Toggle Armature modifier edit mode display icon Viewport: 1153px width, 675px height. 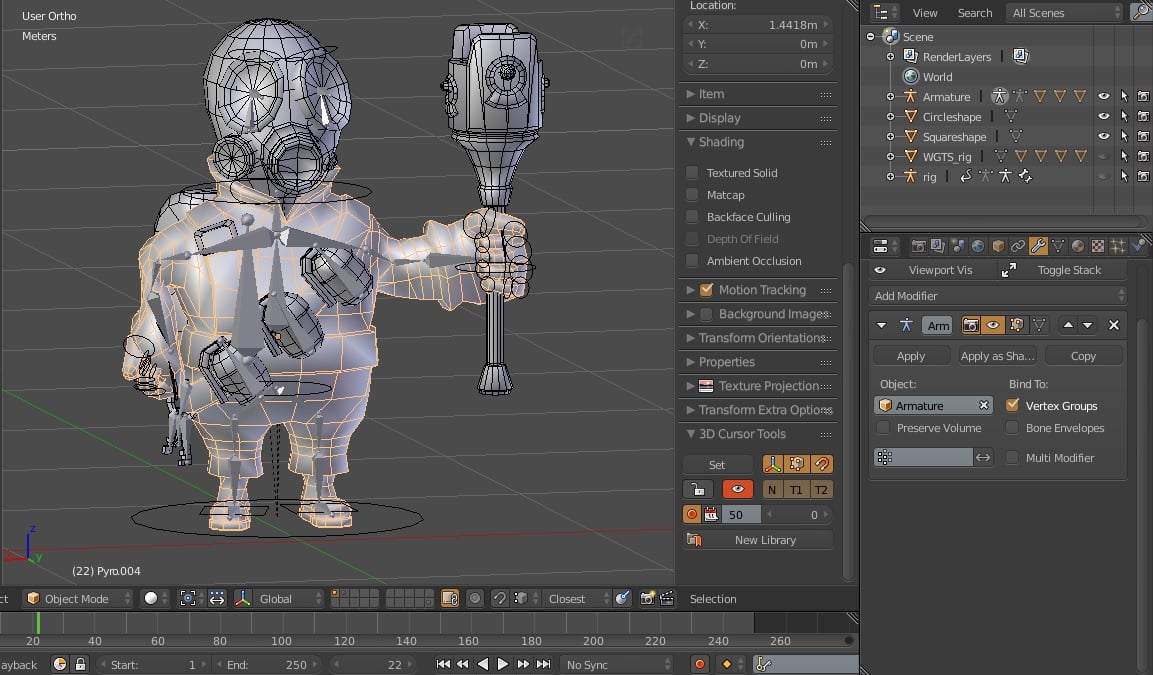point(1016,325)
